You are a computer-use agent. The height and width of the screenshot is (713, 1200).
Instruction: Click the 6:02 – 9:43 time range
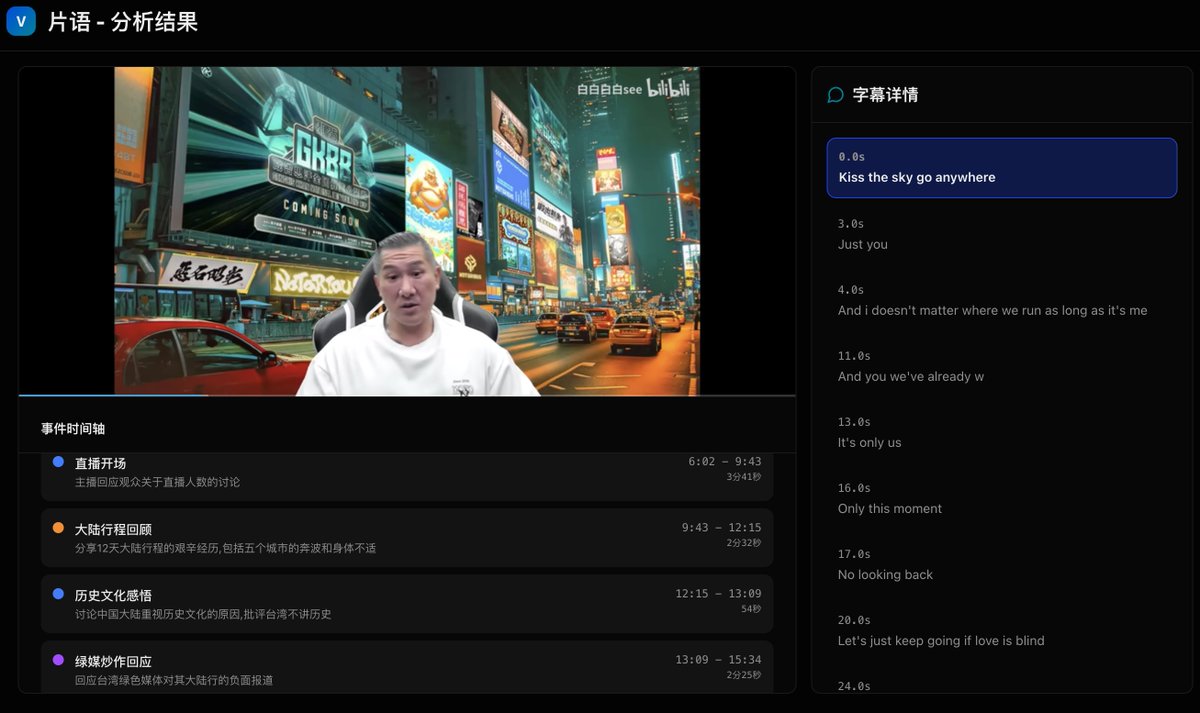tap(725, 462)
